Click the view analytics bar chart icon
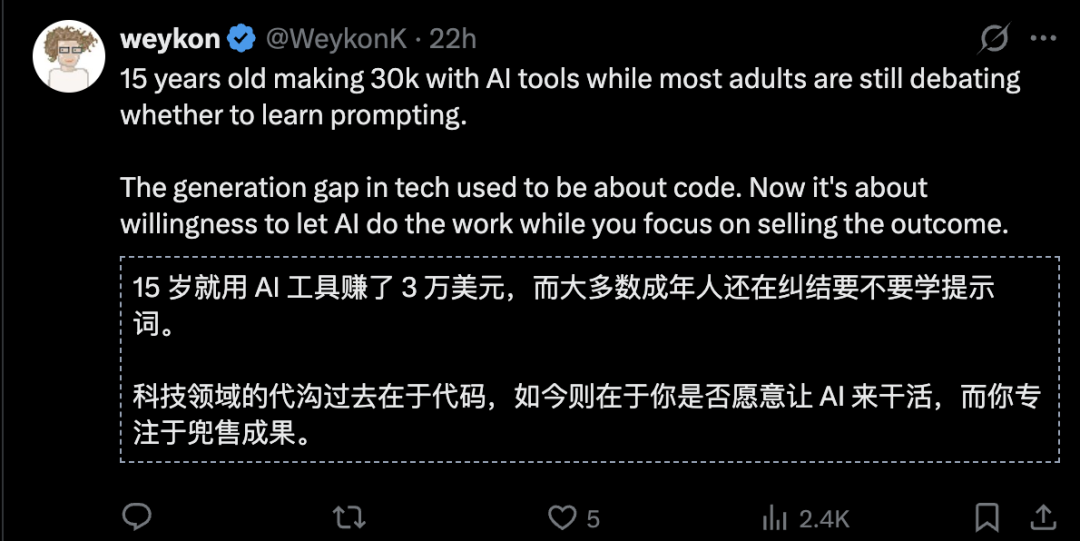The height and width of the screenshot is (541, 1080). (775, 518)
